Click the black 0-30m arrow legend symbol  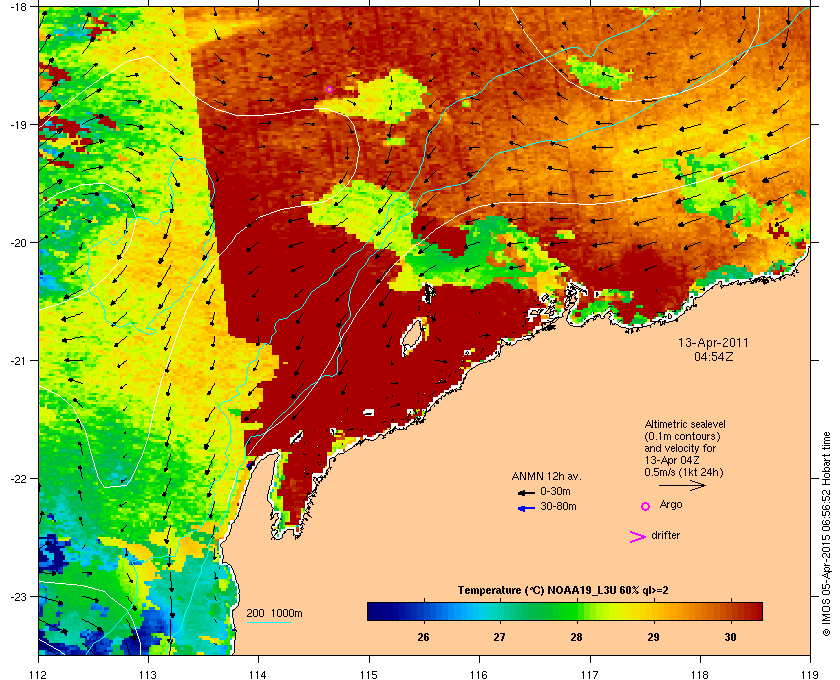[x=526, y=492]
